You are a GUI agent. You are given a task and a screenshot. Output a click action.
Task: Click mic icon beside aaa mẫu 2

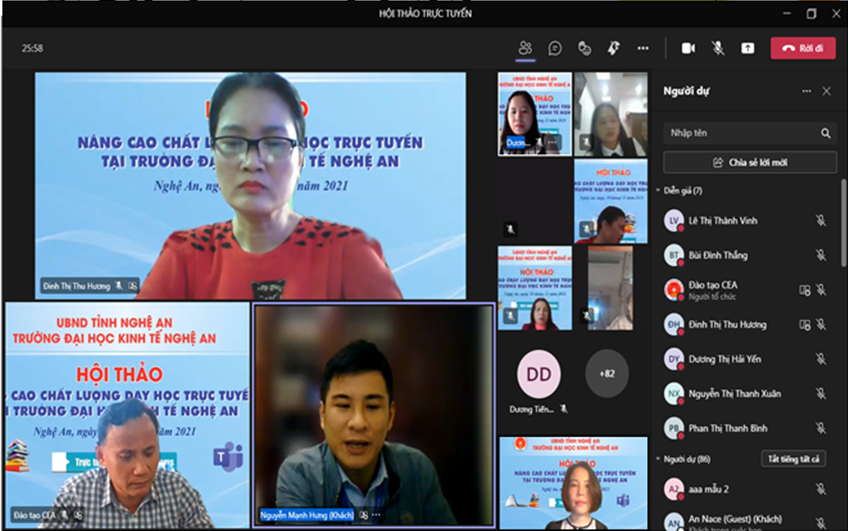point(821,489)
